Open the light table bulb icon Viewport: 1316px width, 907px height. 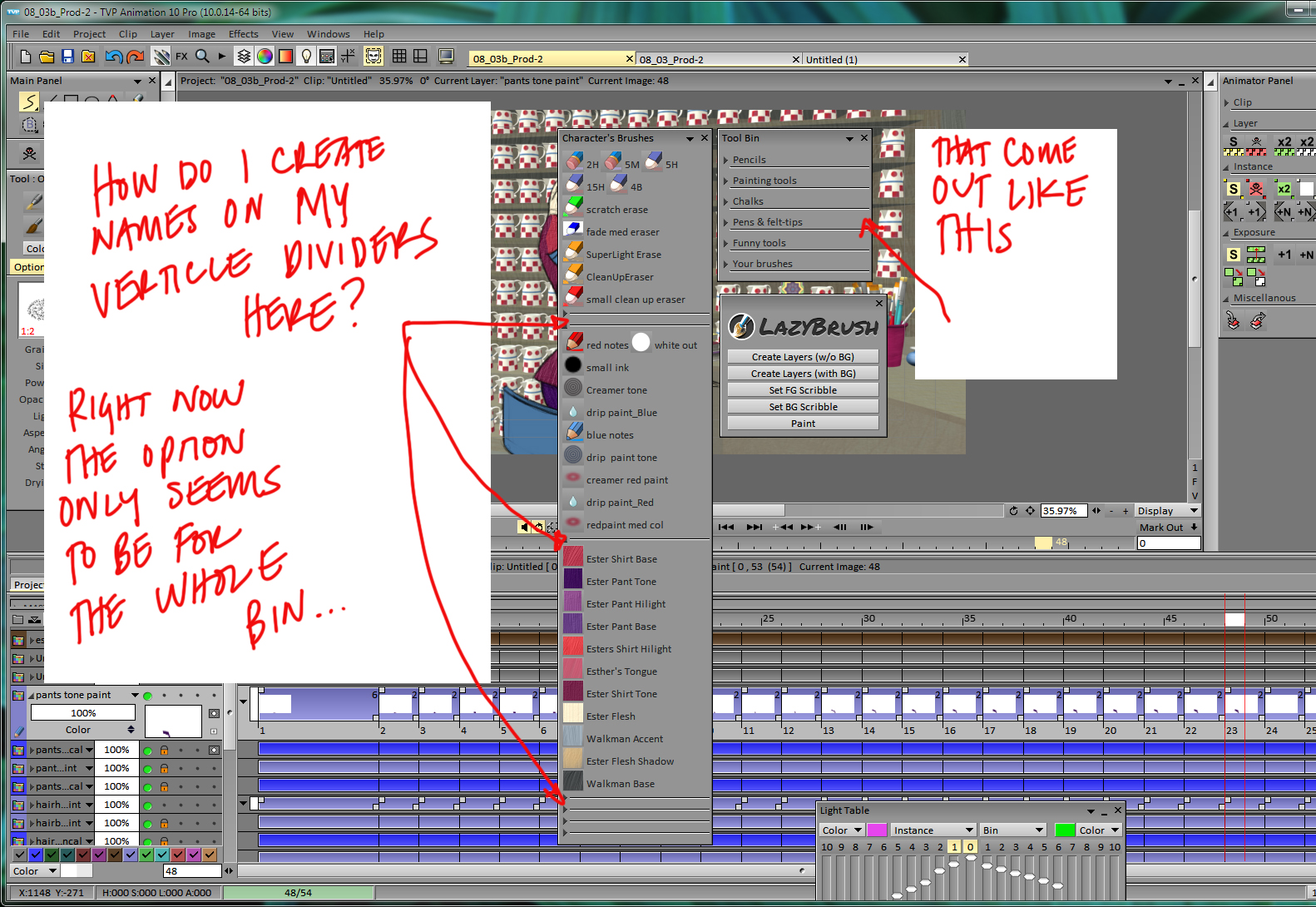pyautogui.click(x=306, y=57)
